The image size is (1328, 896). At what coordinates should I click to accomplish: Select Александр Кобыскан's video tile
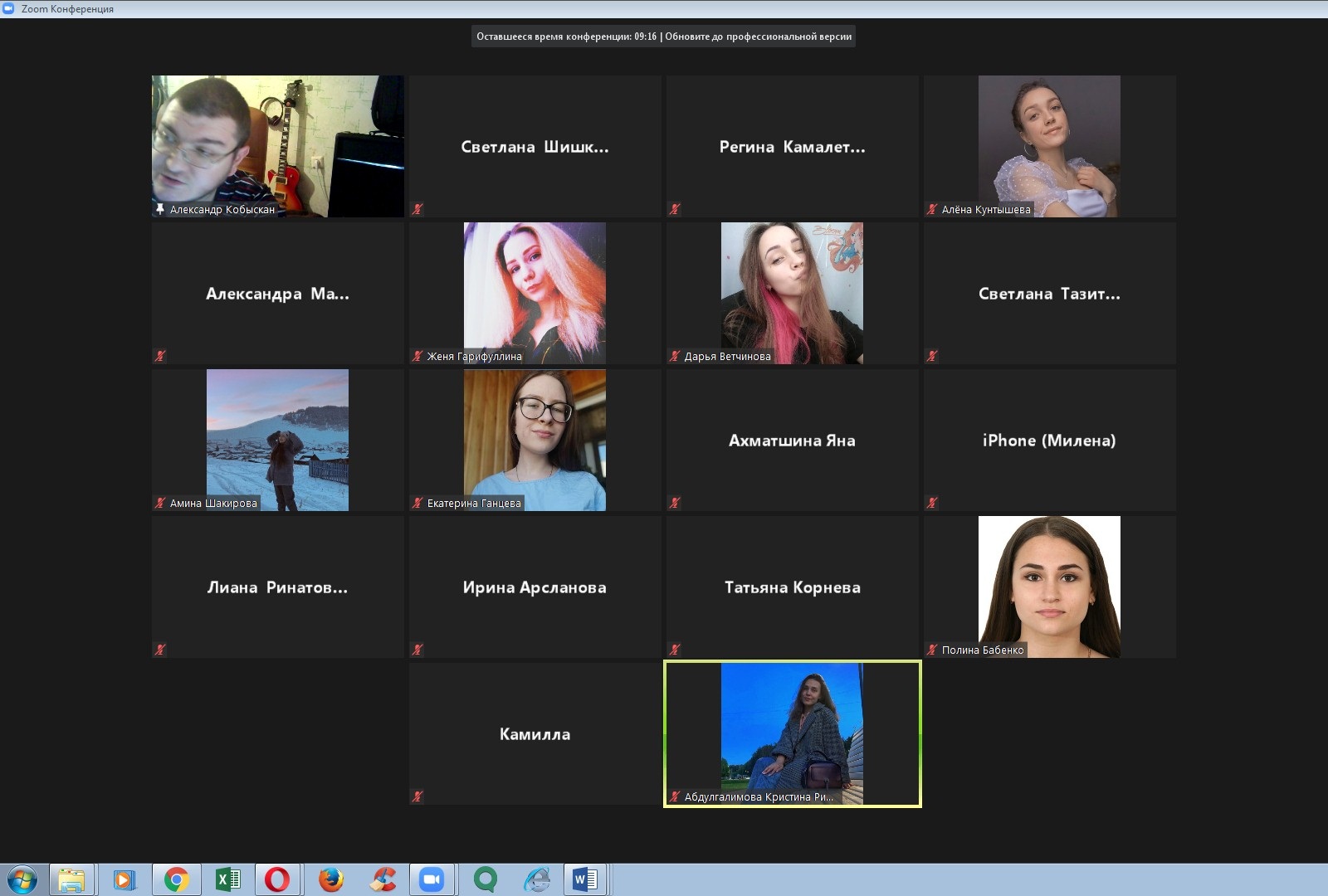pyautogui.click(x=277, y=146)
